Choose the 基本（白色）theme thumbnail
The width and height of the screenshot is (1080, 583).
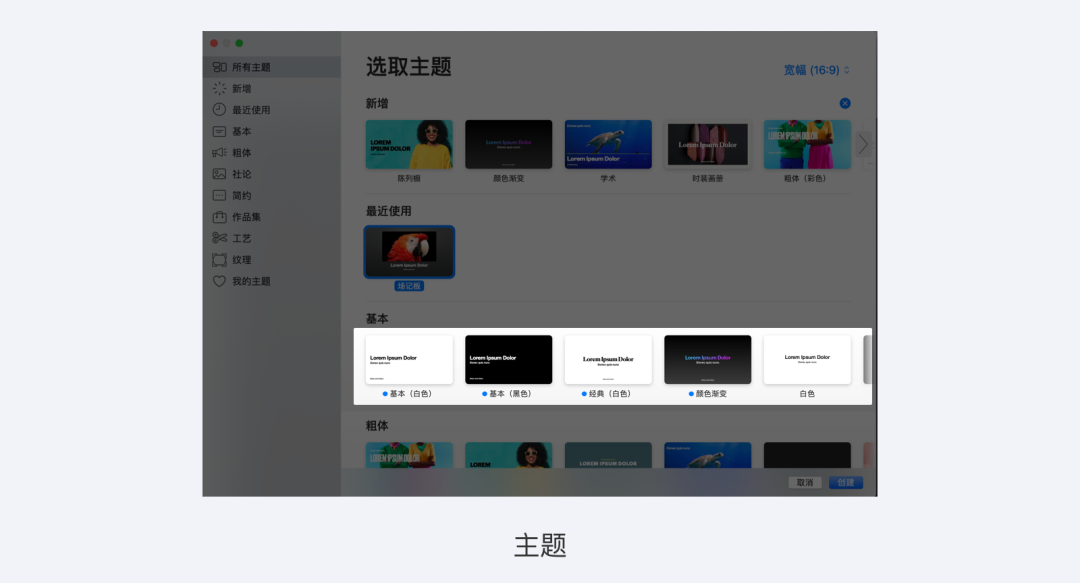(409, 359)
